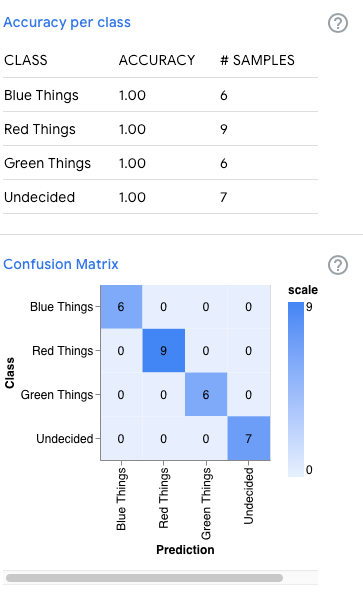Select the Green Things table row

[160, 163]
